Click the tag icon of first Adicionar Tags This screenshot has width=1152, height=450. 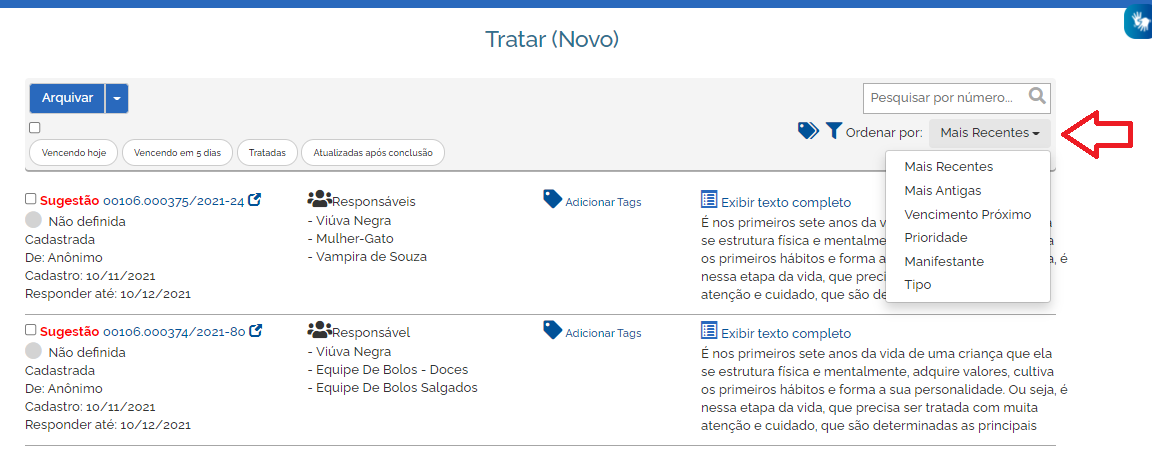tap(552, 199)
